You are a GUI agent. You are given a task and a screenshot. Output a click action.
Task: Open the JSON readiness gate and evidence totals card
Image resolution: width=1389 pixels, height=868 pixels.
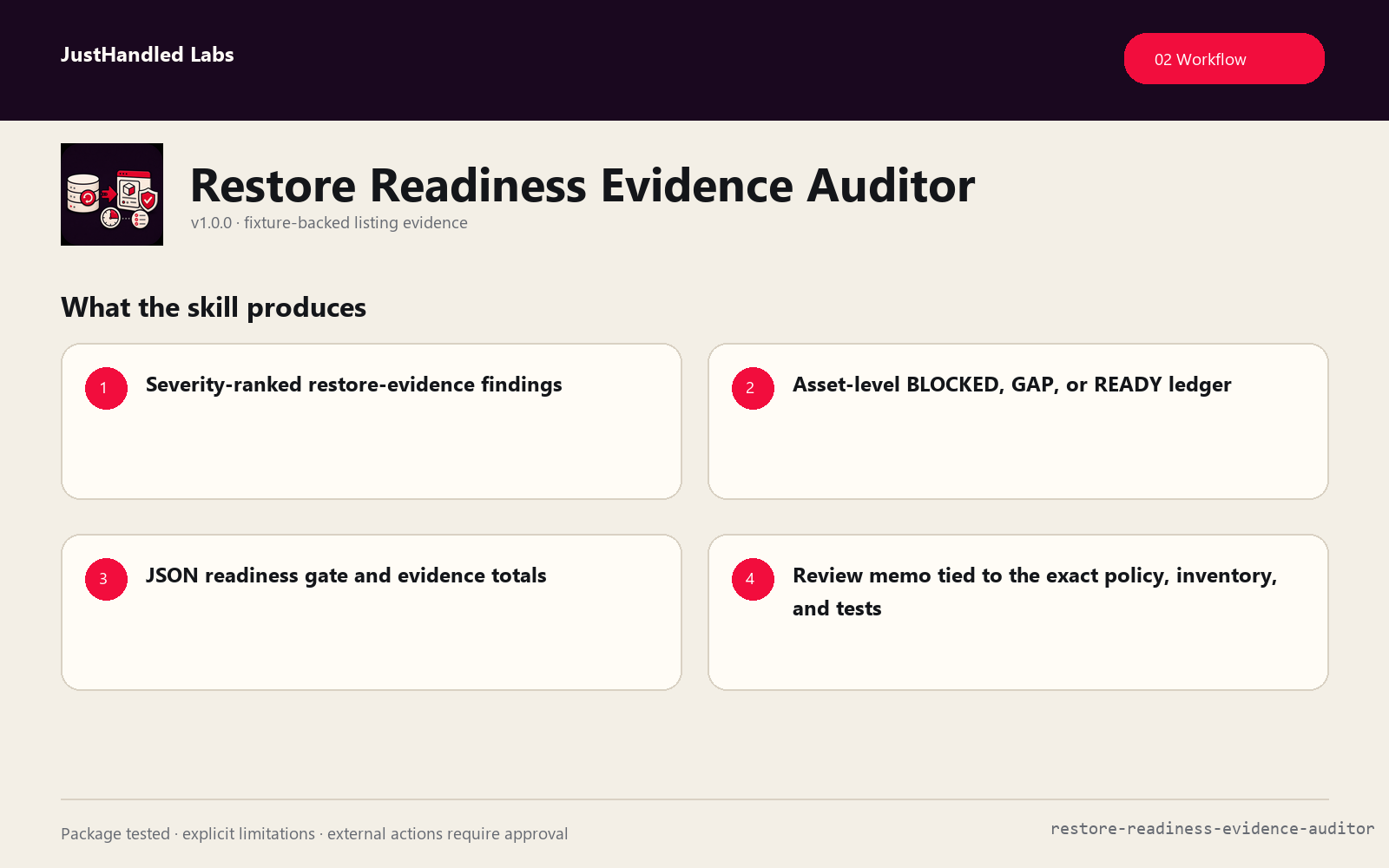(x=372, y=612)
